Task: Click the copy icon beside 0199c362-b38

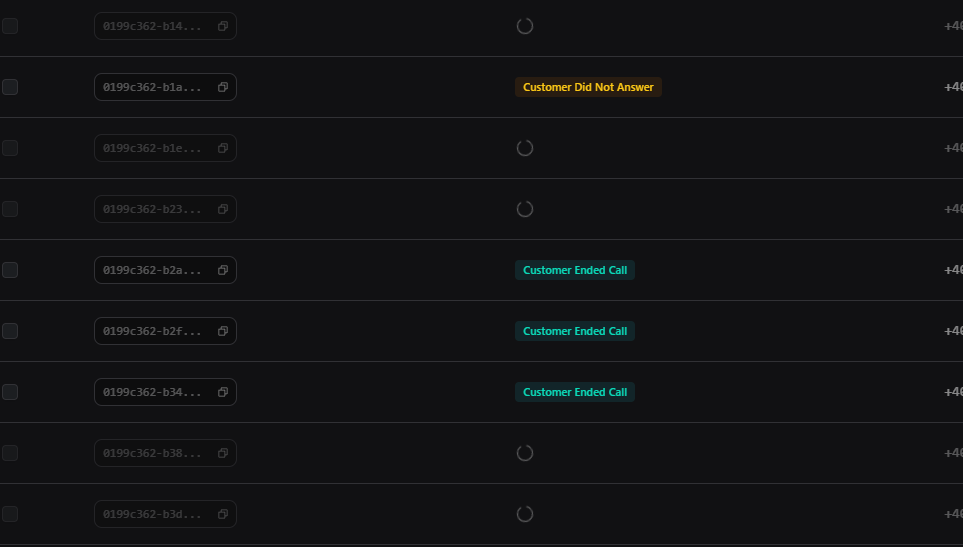Action: coord(223,453)
